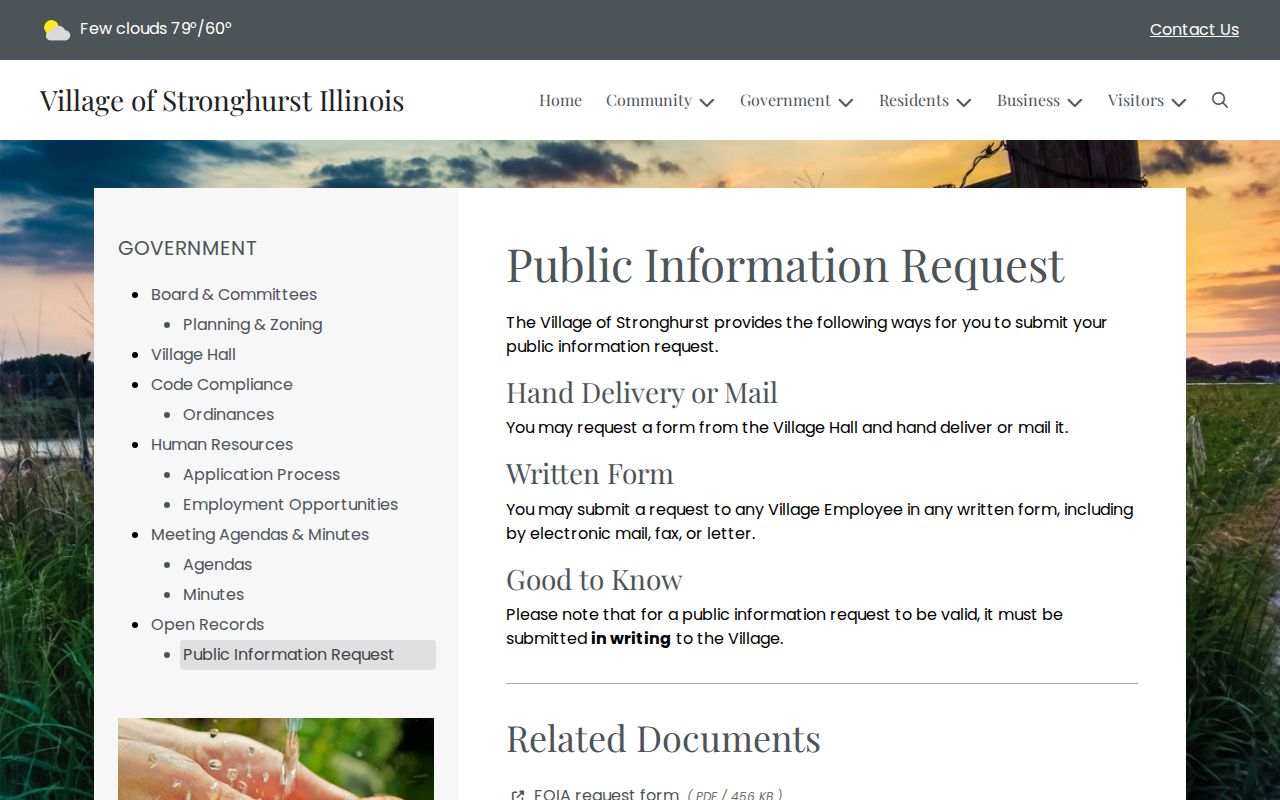This screenshot has height=800, width=1280.
Task: Click the hands with water thumbnail image
Action: 276,759
